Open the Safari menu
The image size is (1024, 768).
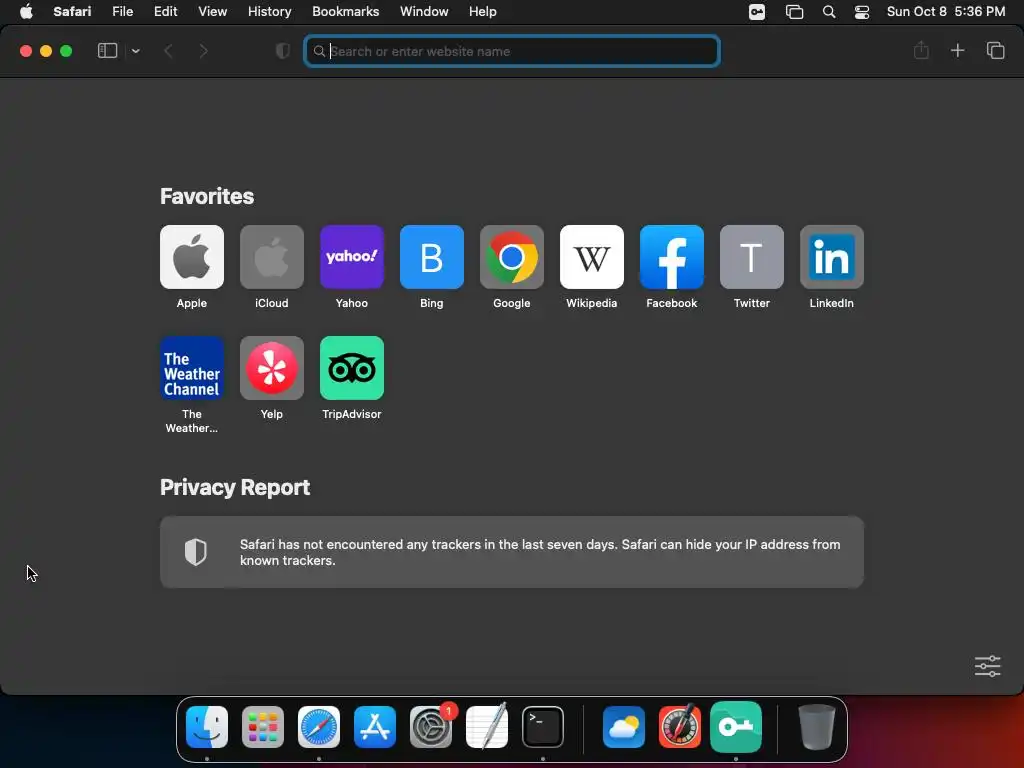[x=72, y=11]
